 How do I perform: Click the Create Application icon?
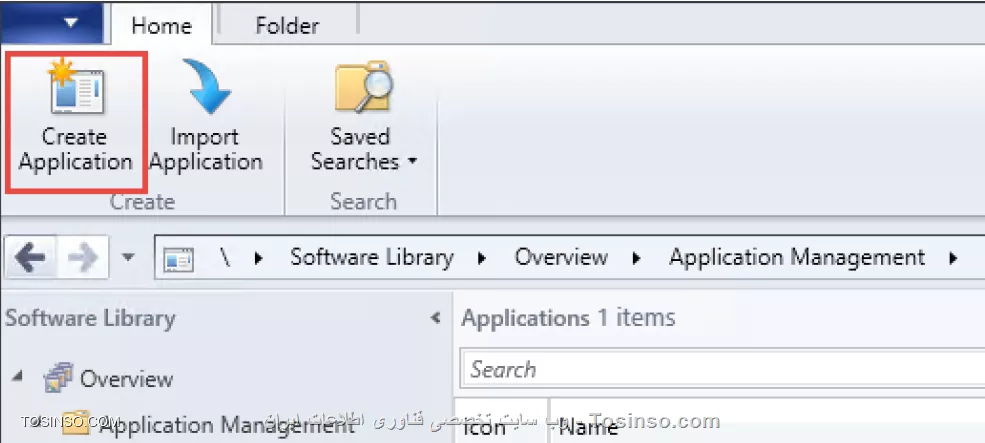(76, 89)
